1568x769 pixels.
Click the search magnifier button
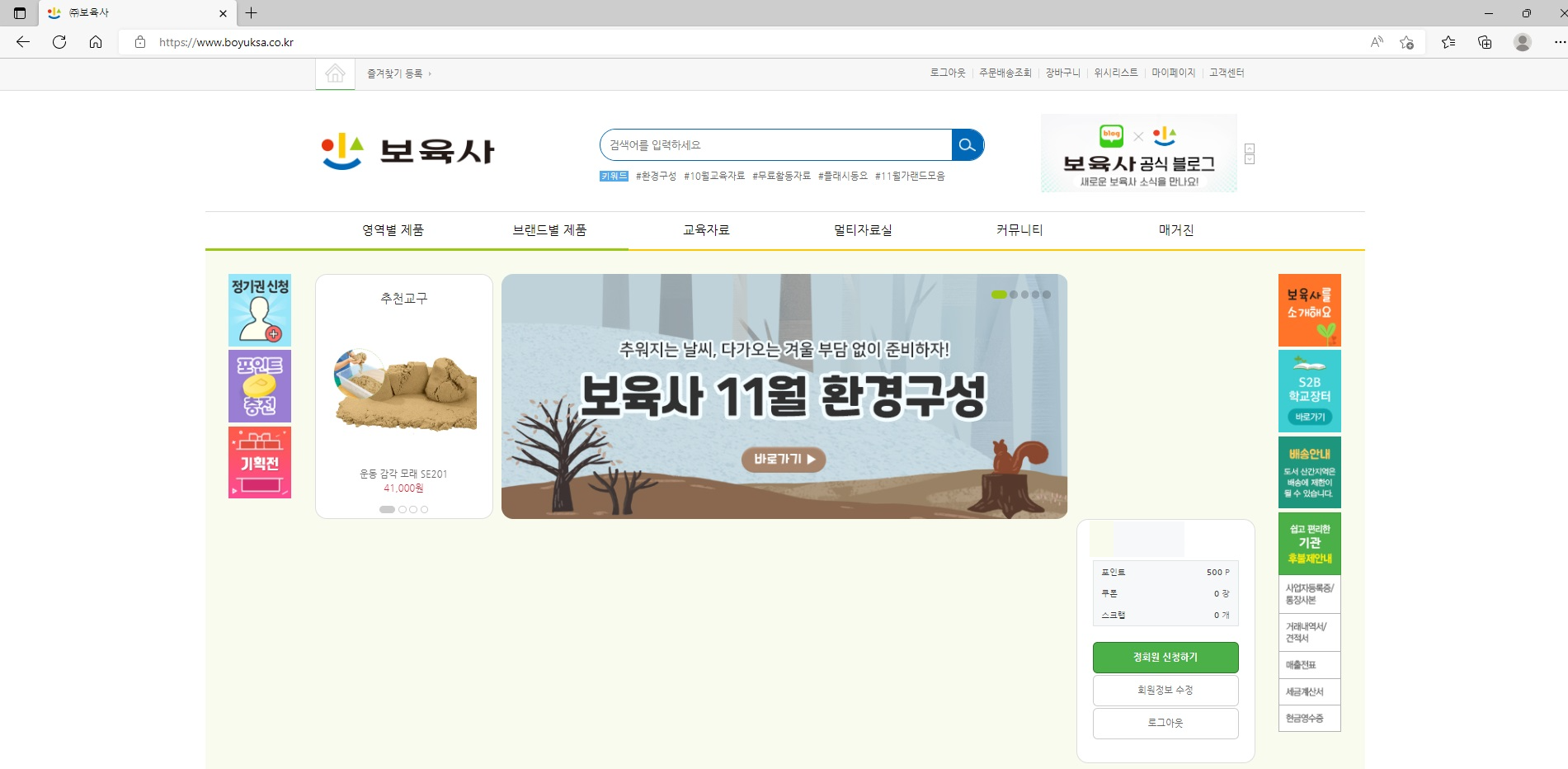click(x=968, y=144)
